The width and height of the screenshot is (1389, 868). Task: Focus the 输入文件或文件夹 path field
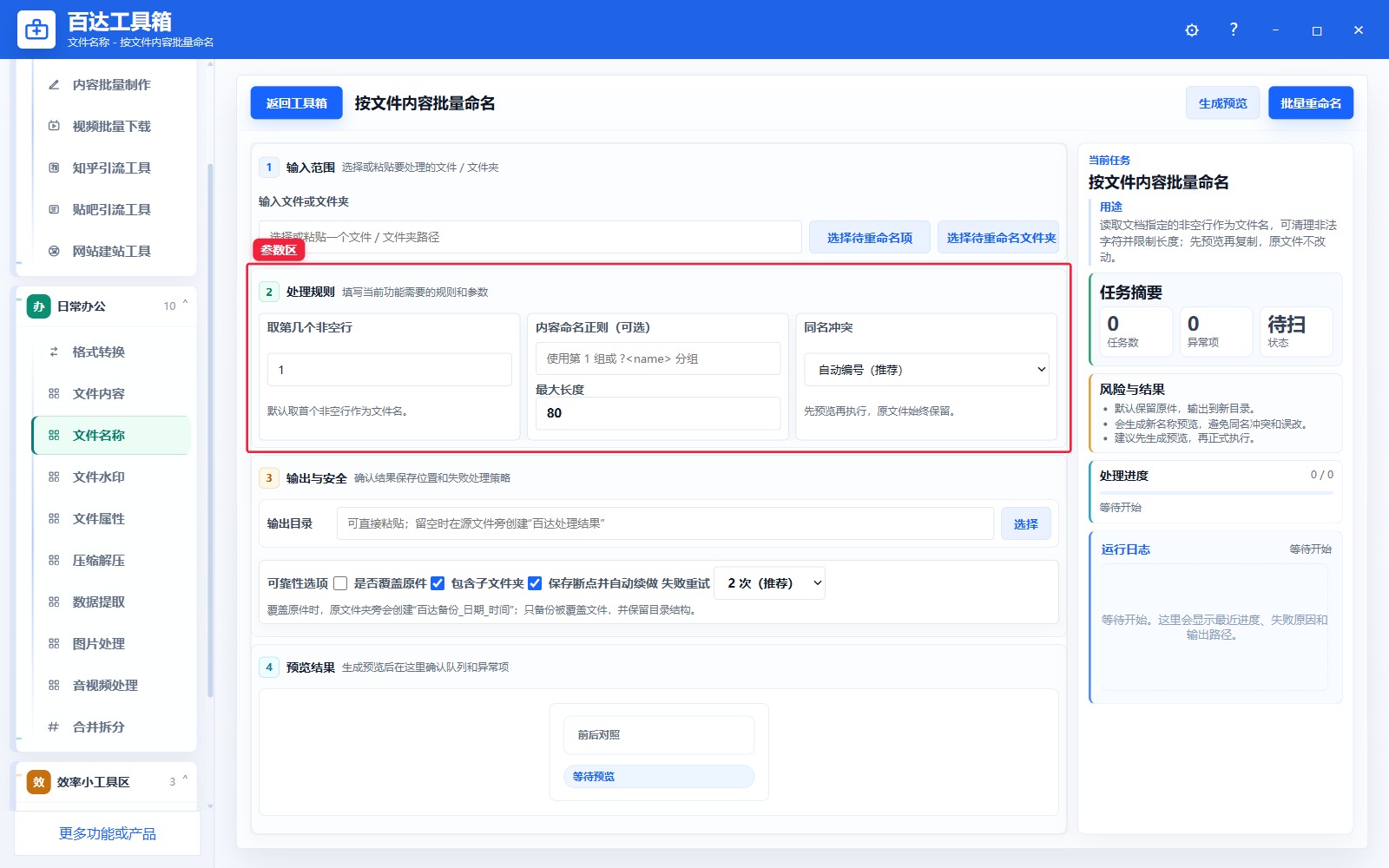[x=530, y=237]
